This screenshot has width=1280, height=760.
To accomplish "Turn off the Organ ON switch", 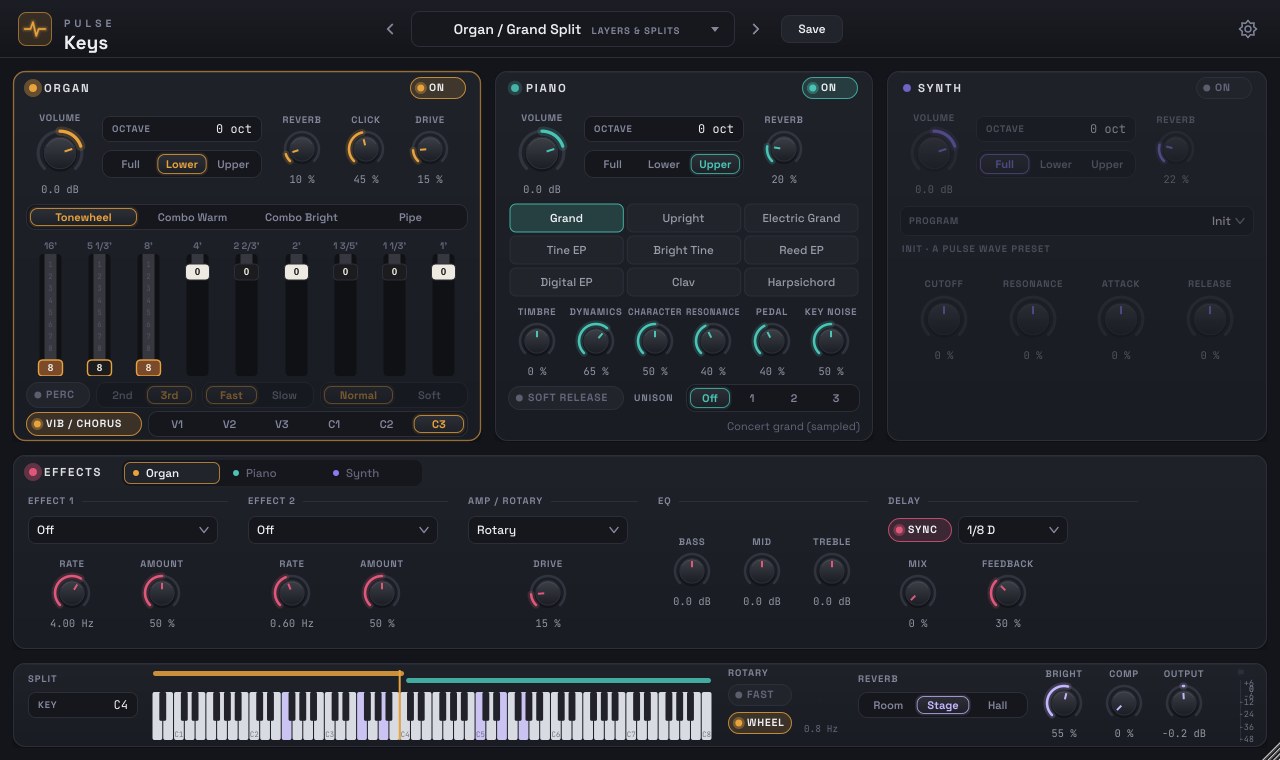I will 438,88.
